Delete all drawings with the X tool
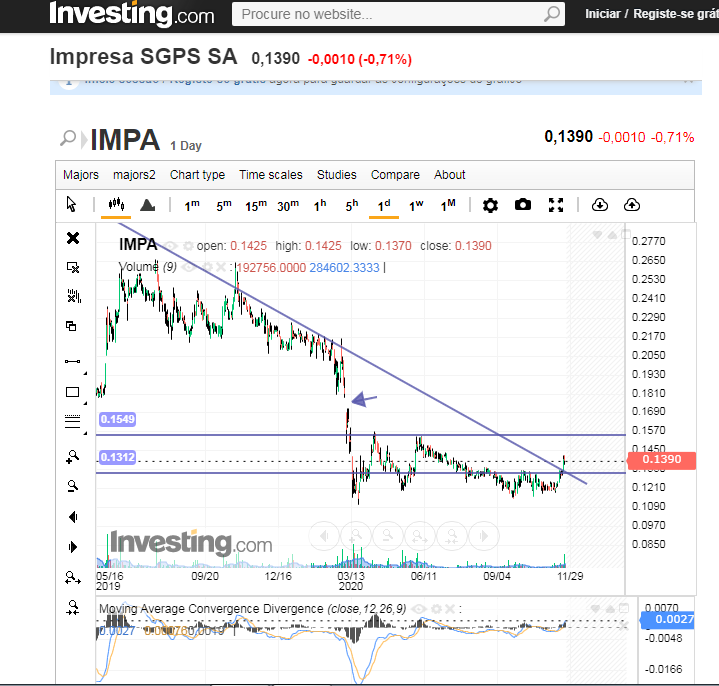This screenshot has width=719, height=686. (73, 238)
